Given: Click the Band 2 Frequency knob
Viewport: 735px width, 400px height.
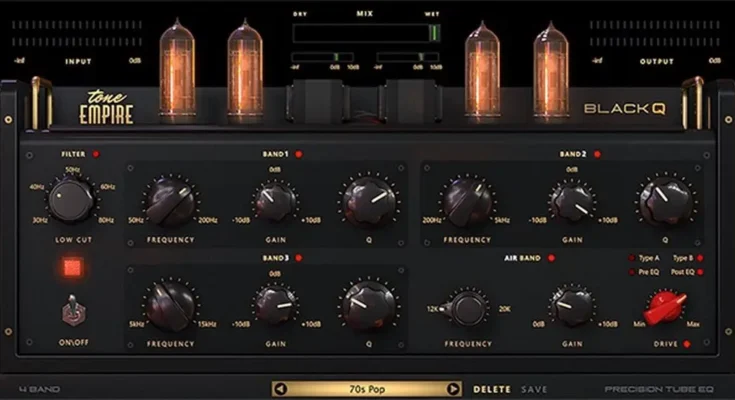Looking at the screenshot, I should tap(468, 202).
